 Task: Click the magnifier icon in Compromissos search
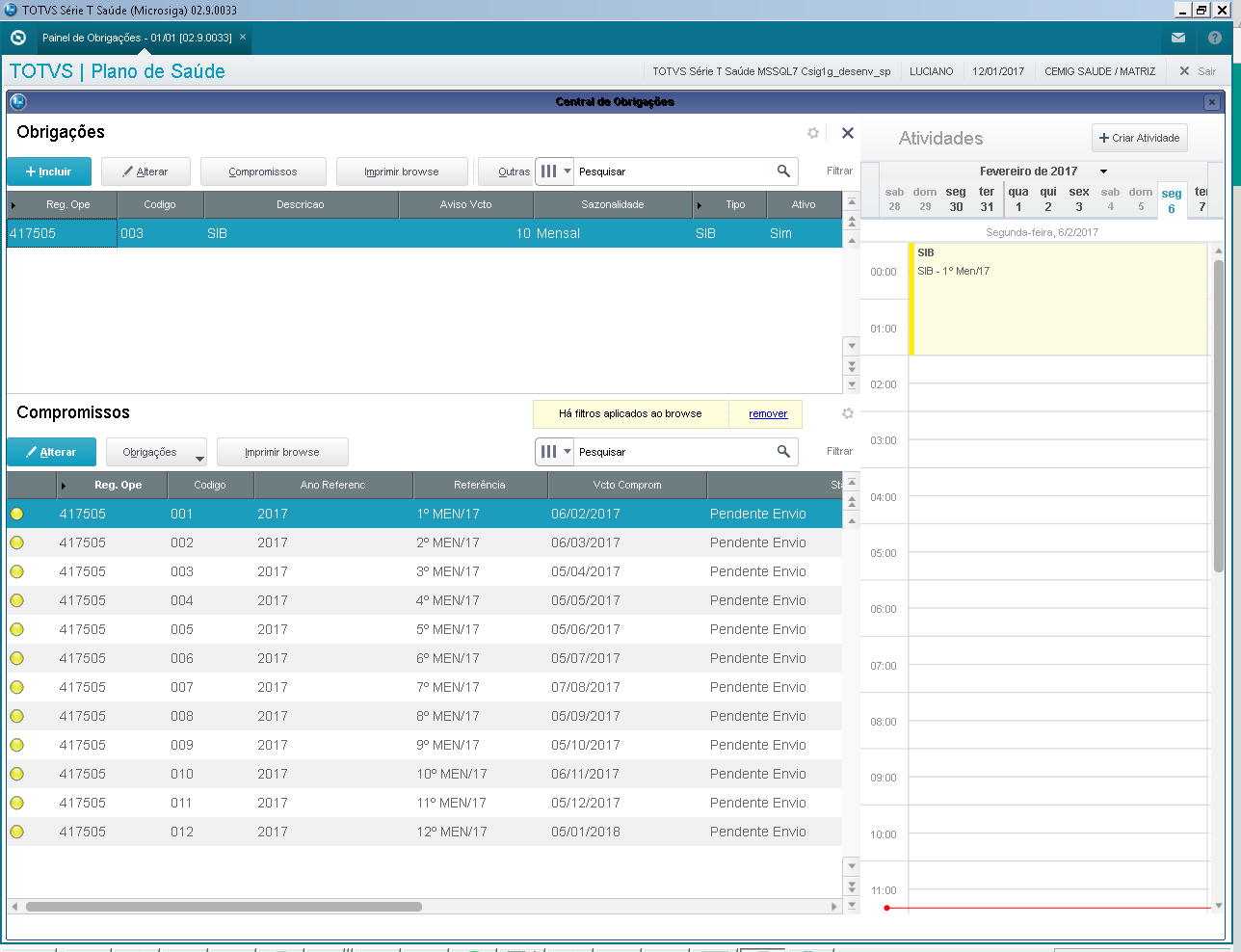point(783,452)
